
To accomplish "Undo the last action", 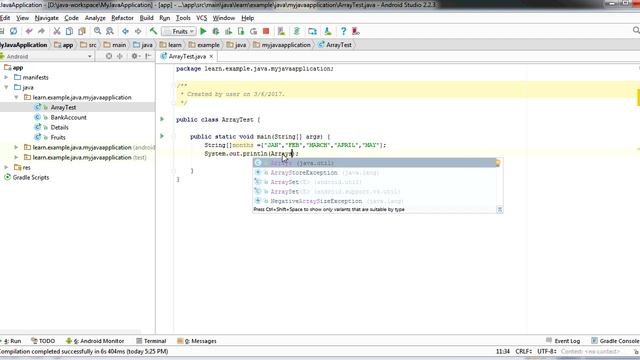I will point(29,31).
